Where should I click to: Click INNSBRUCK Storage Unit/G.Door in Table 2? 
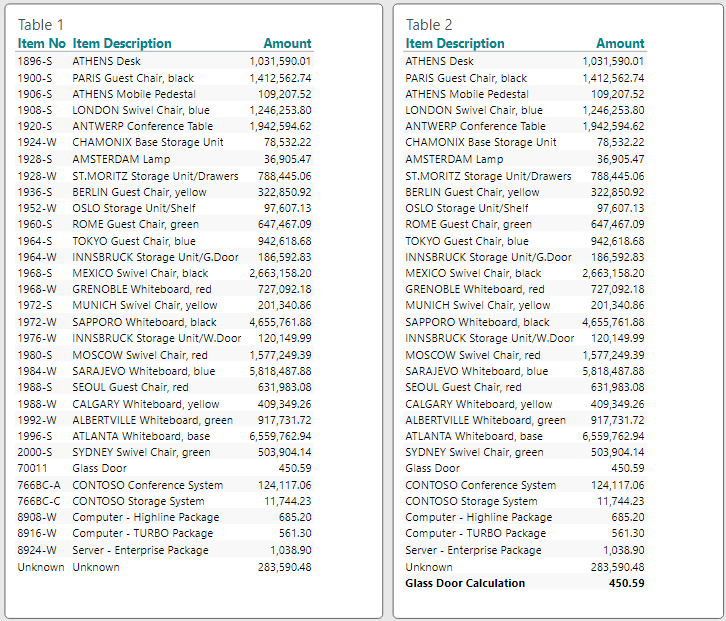coord(488,257)
